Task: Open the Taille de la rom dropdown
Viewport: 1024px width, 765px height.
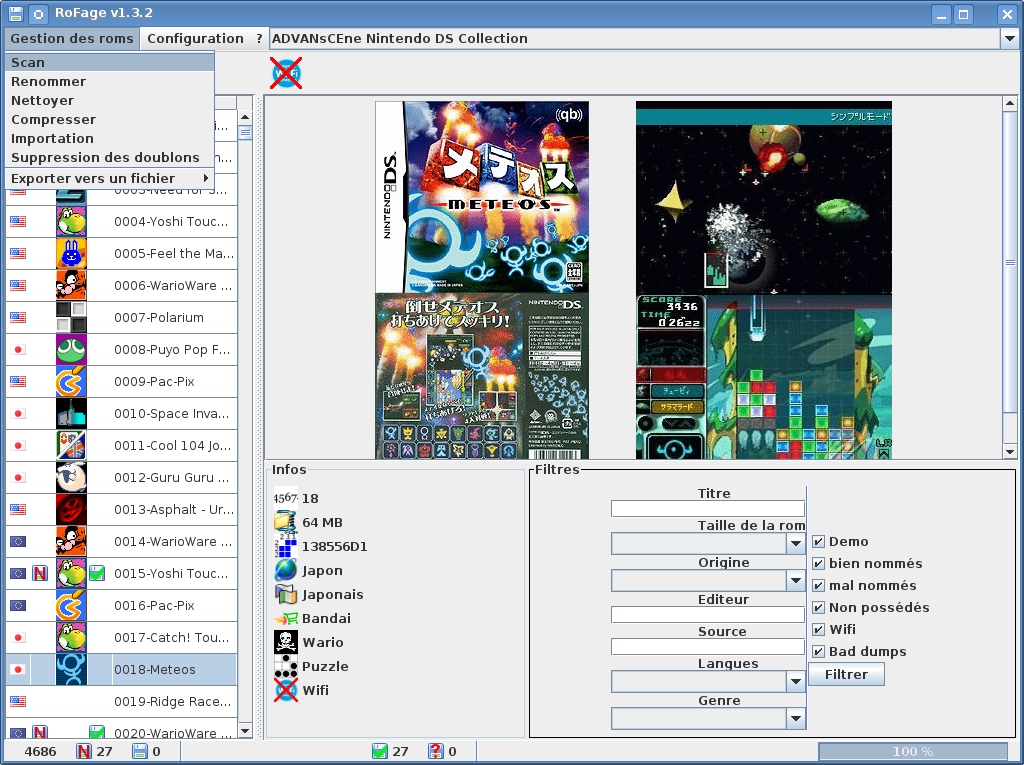Action: [795, 543]
